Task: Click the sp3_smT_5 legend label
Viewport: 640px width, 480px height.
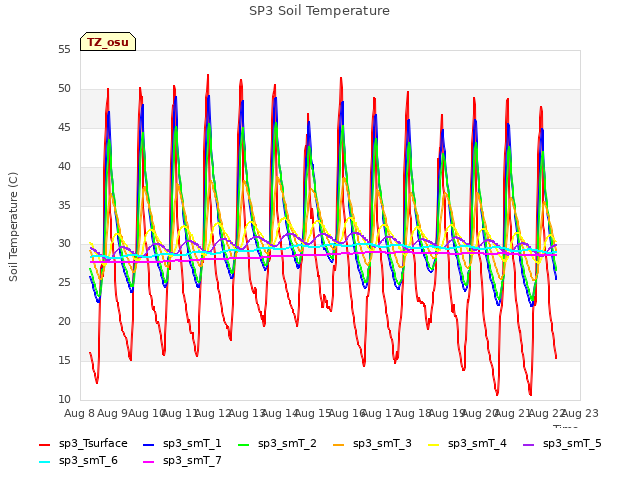Action: point(572,443)
